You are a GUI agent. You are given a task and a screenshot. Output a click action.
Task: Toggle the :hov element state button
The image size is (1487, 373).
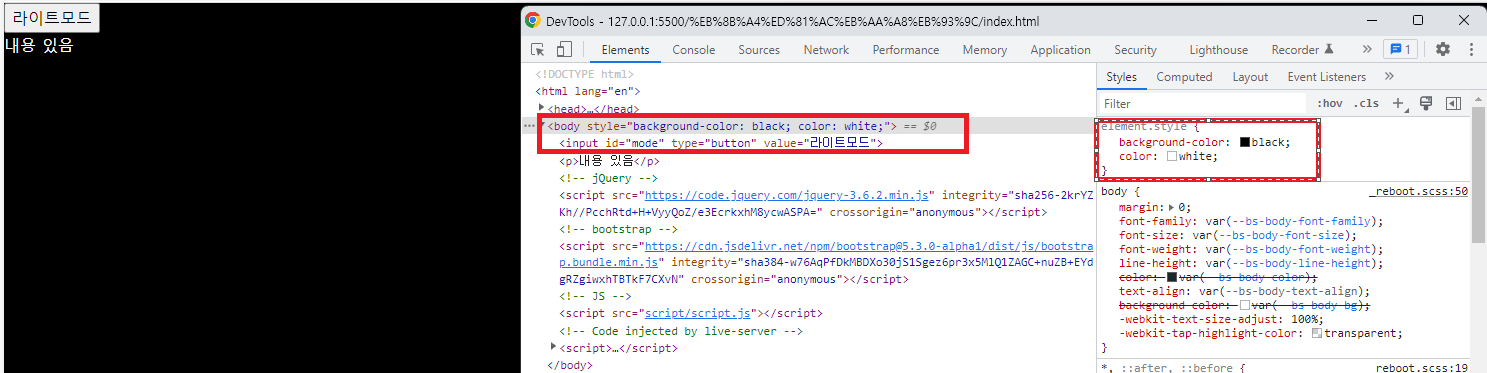[x=1329, y=103]
